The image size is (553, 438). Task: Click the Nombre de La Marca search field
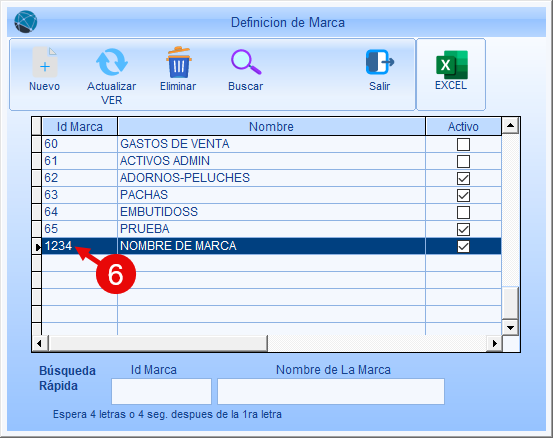[331, 391]
